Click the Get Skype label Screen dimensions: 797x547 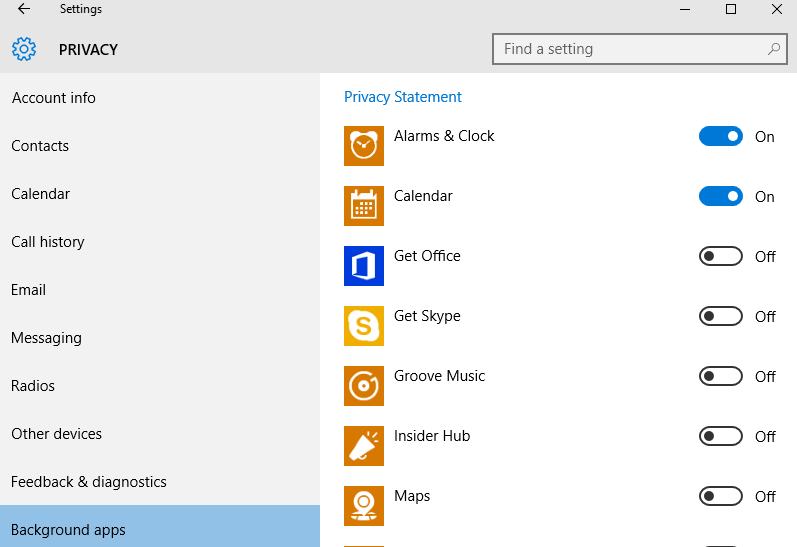pyautogui.click(x=427, y=316)
